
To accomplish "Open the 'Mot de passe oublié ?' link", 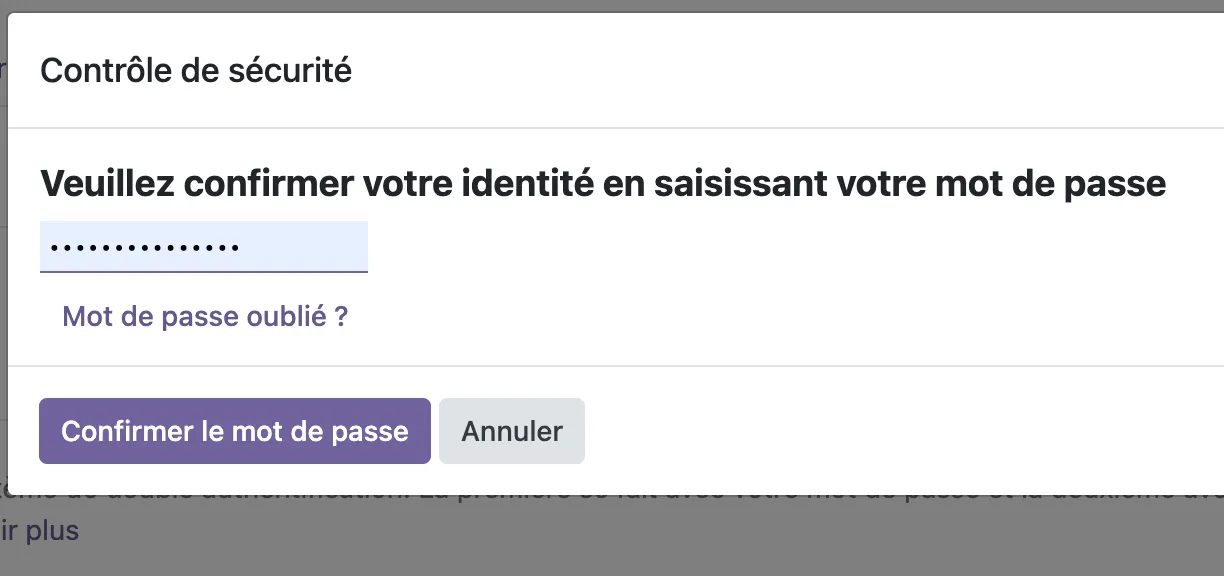I will coord(205,317).
